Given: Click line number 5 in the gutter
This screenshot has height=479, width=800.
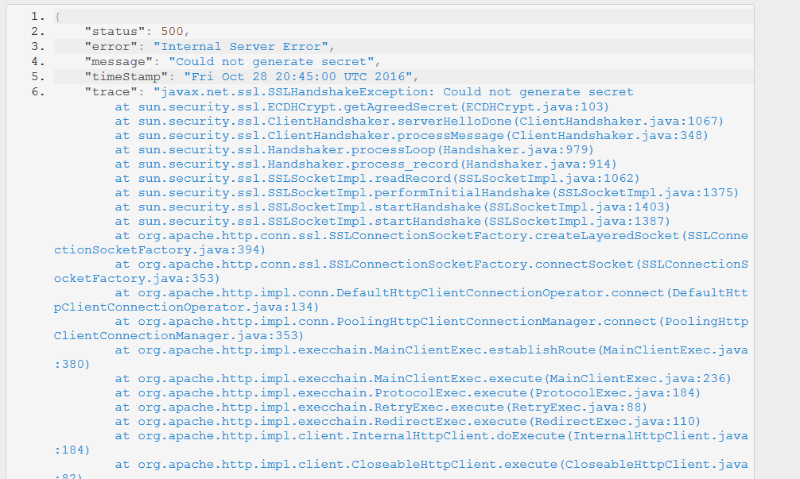Looking at the screenshot, I should (x=38, y=77).
